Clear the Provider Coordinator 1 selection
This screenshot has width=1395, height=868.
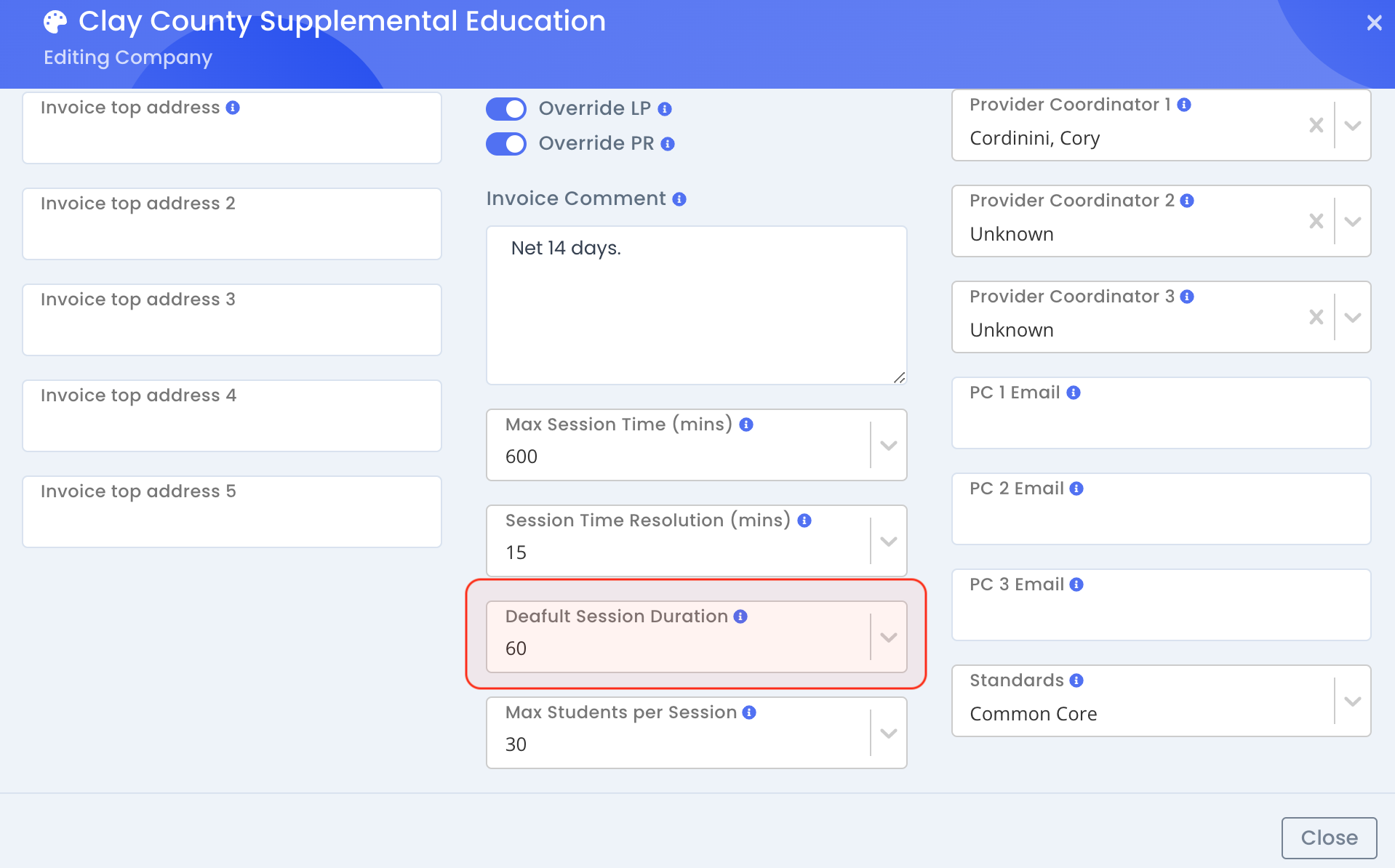(1316, 125)
